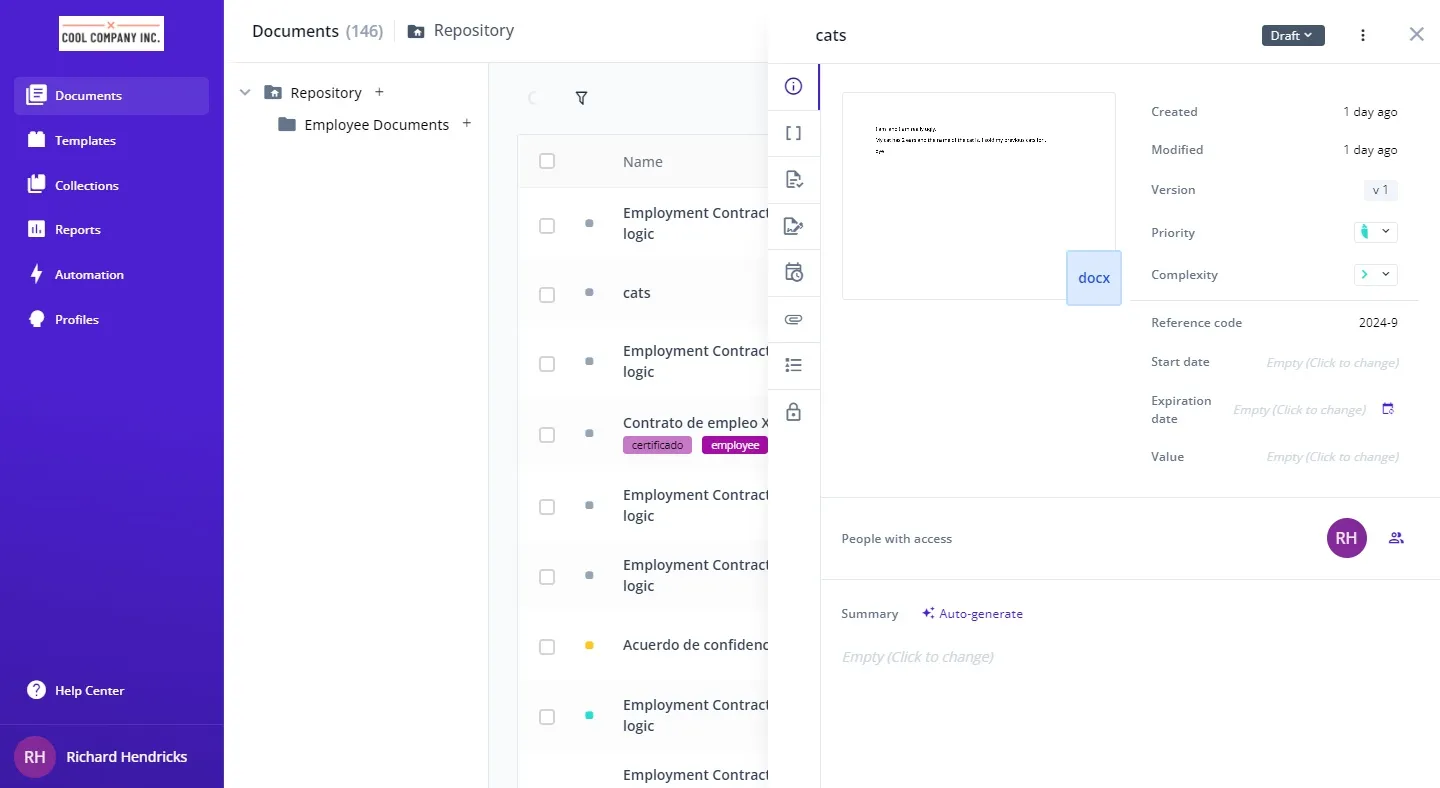Click Auto-generate summary
1440x788 pixels.
(x=972, y=614)
